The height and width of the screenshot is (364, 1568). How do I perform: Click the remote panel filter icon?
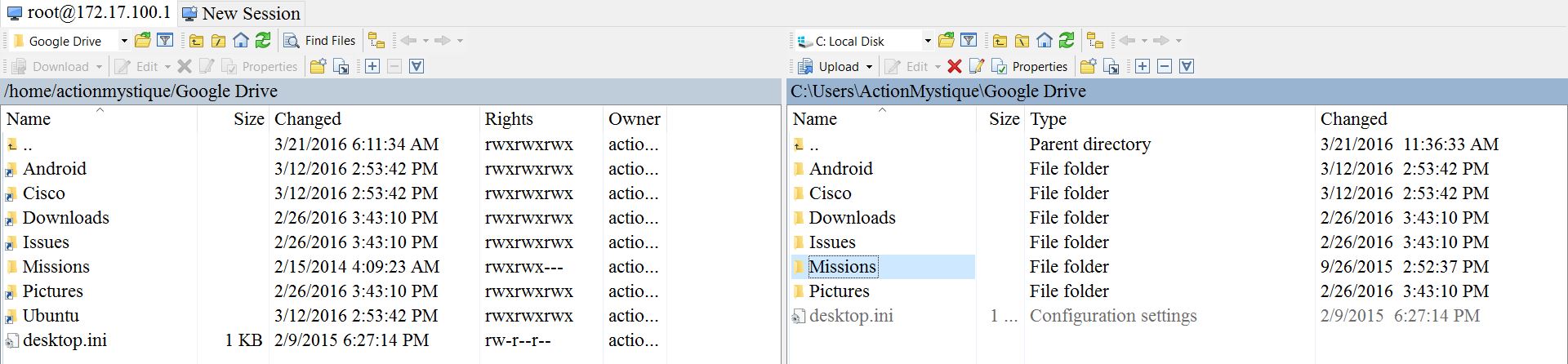click(x=164, y=40)
